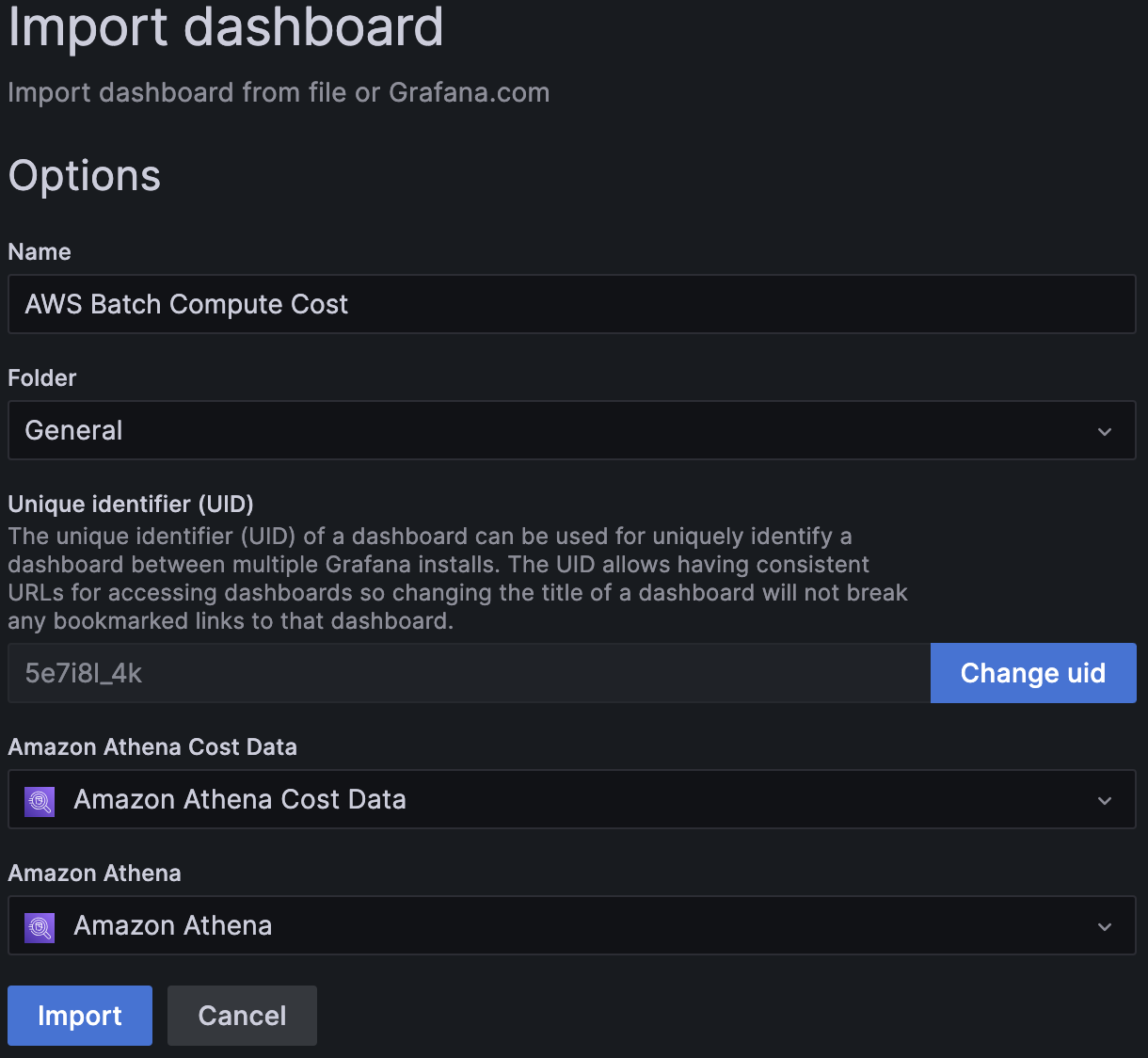The height and width of the screenshot is (1058, 1148).
Task: Click the Amazon Athena label above the last dropdown
Action: tap(94, 873)
